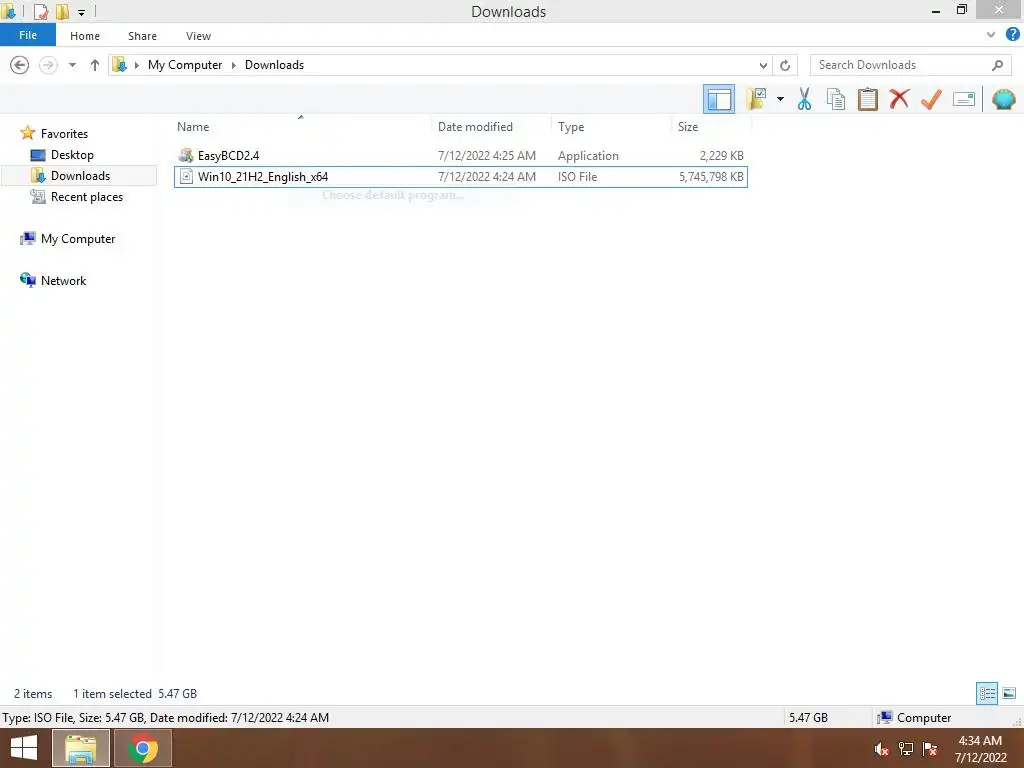1024x768 pixels.
Task: Click the search magnifier icon
Action: point(997,65)
